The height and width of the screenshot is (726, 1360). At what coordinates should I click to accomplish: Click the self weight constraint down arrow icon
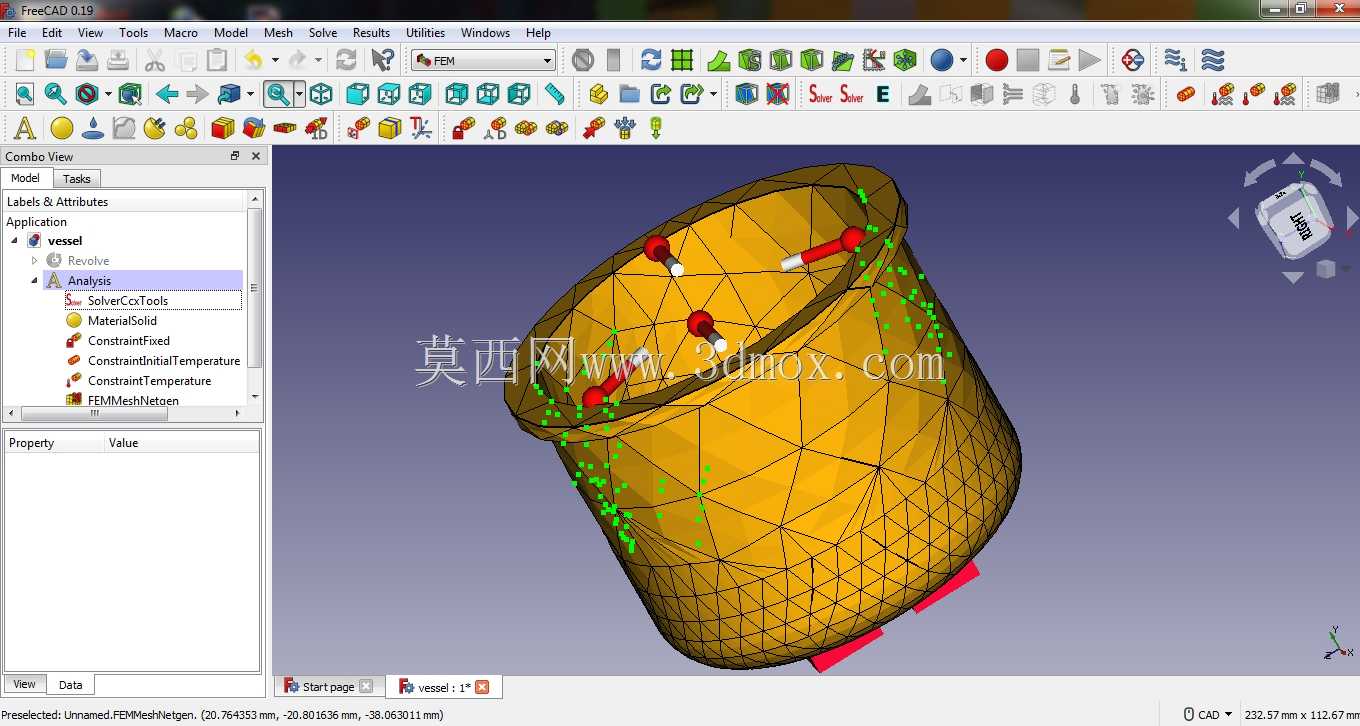coord(656,128)
